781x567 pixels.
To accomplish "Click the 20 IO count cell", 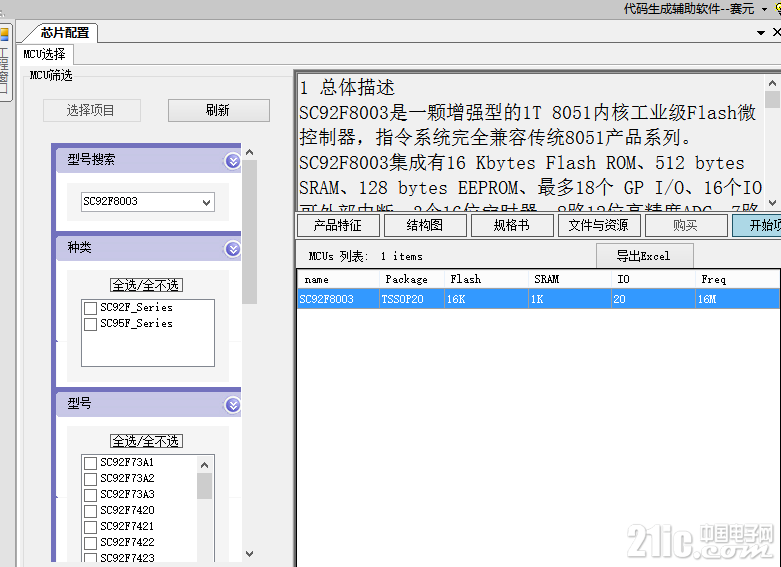I will point(653,299).
